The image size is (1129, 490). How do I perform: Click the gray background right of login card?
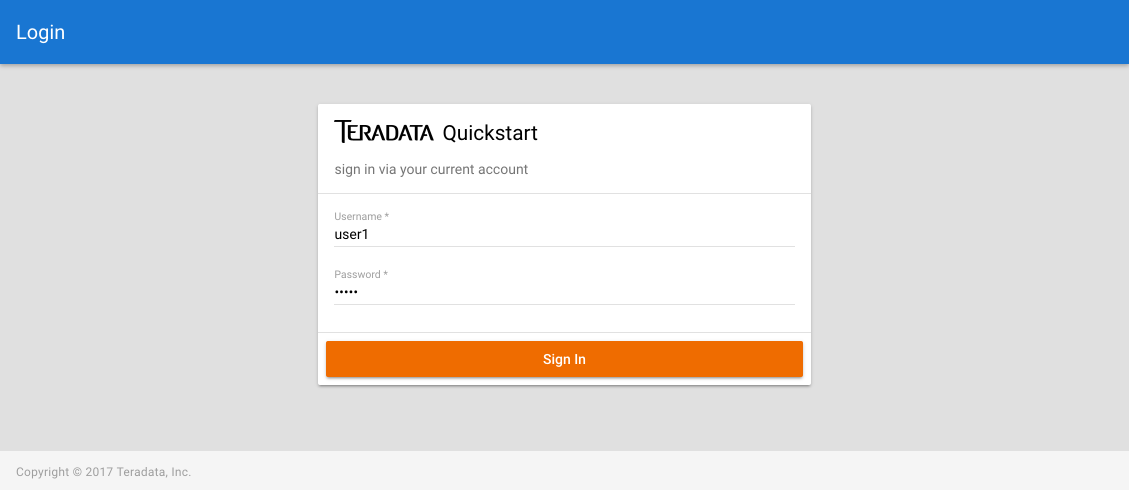970,250
